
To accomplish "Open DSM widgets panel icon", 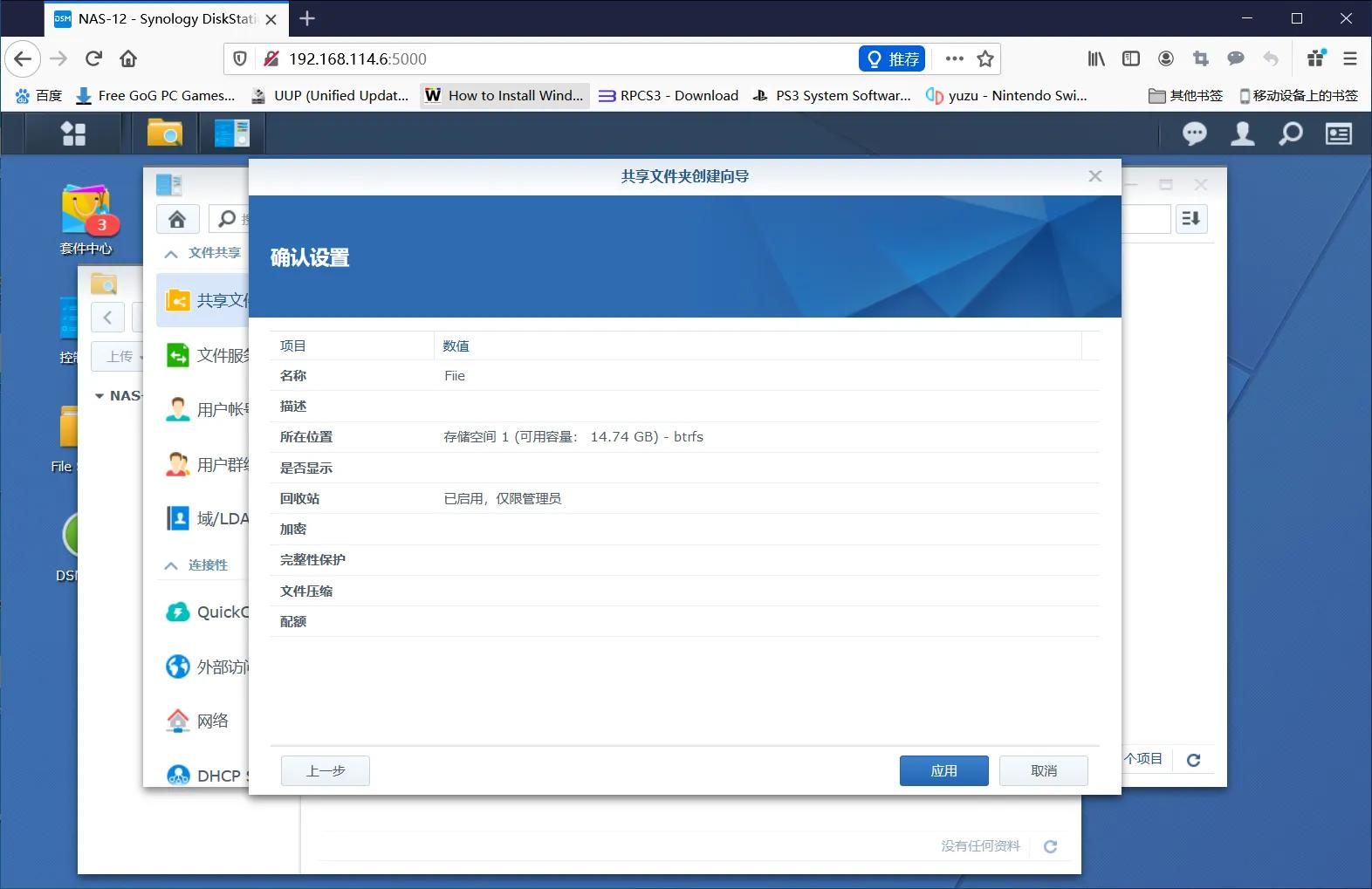I will pos(1339,133).
